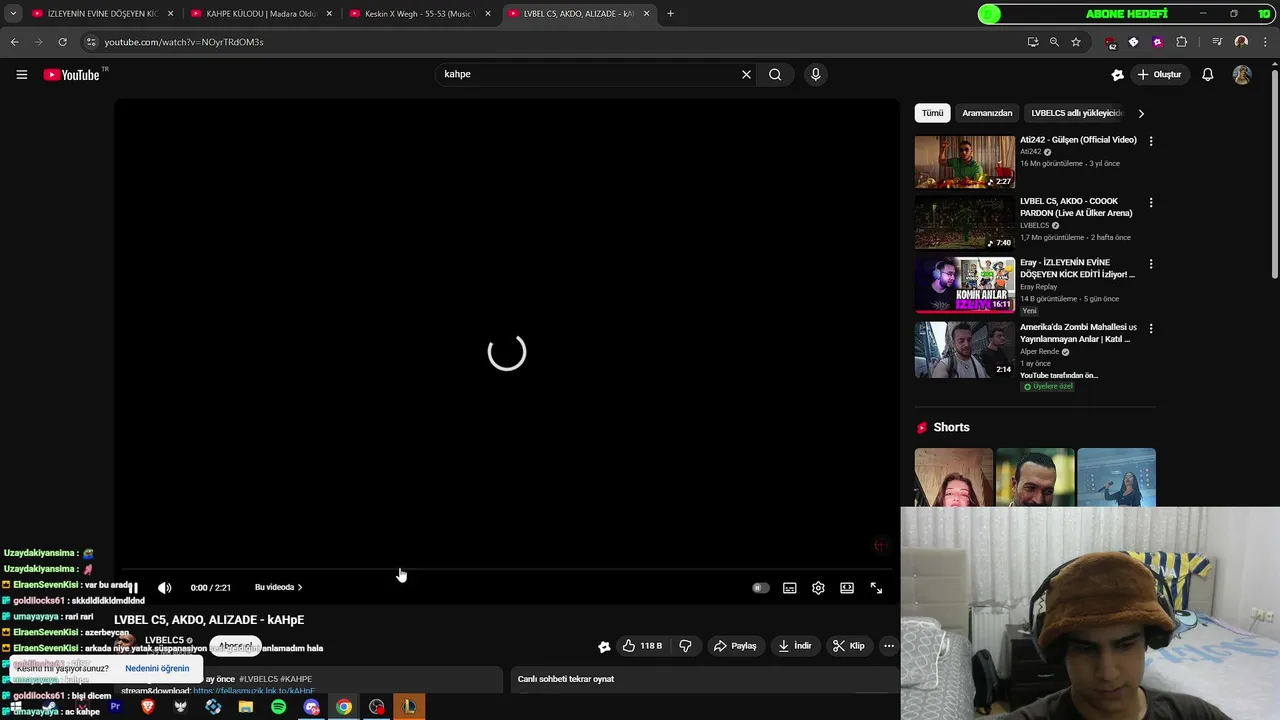Image resolution: width=1280 pixels, height=720 pixels.
Task: Open options for COOOK PARDON video
Action: [1151, 202]
